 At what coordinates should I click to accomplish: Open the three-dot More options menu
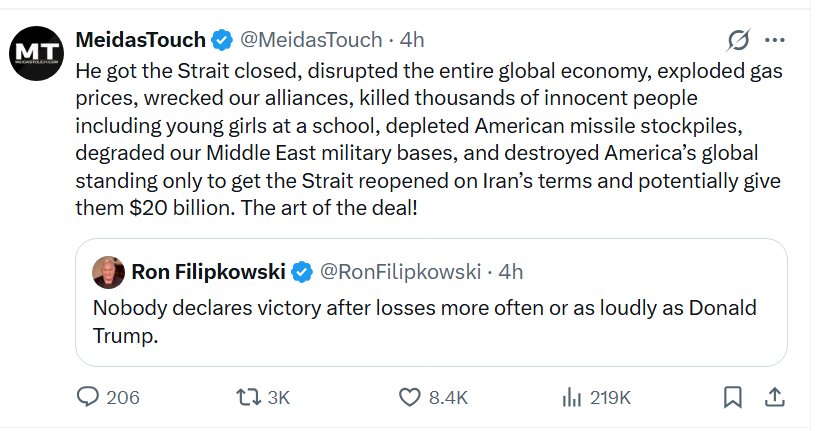[774, 40]
